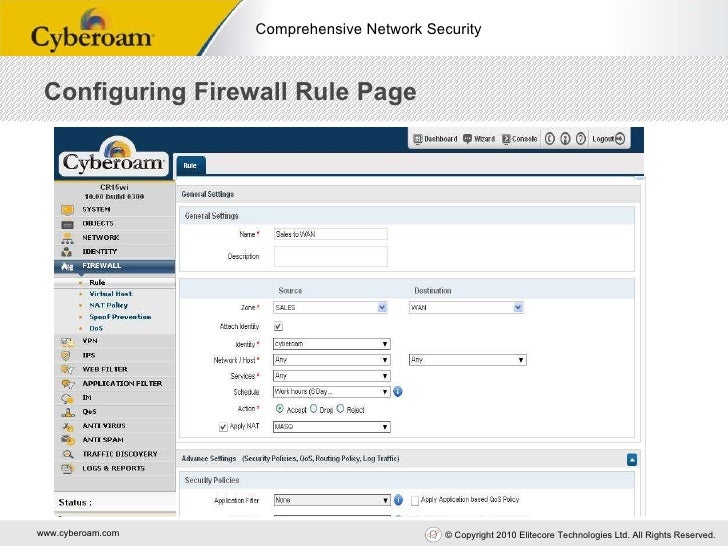Open the Identity cyberoam dropdown
The image size is (728, 546).
tap(332, 344)
